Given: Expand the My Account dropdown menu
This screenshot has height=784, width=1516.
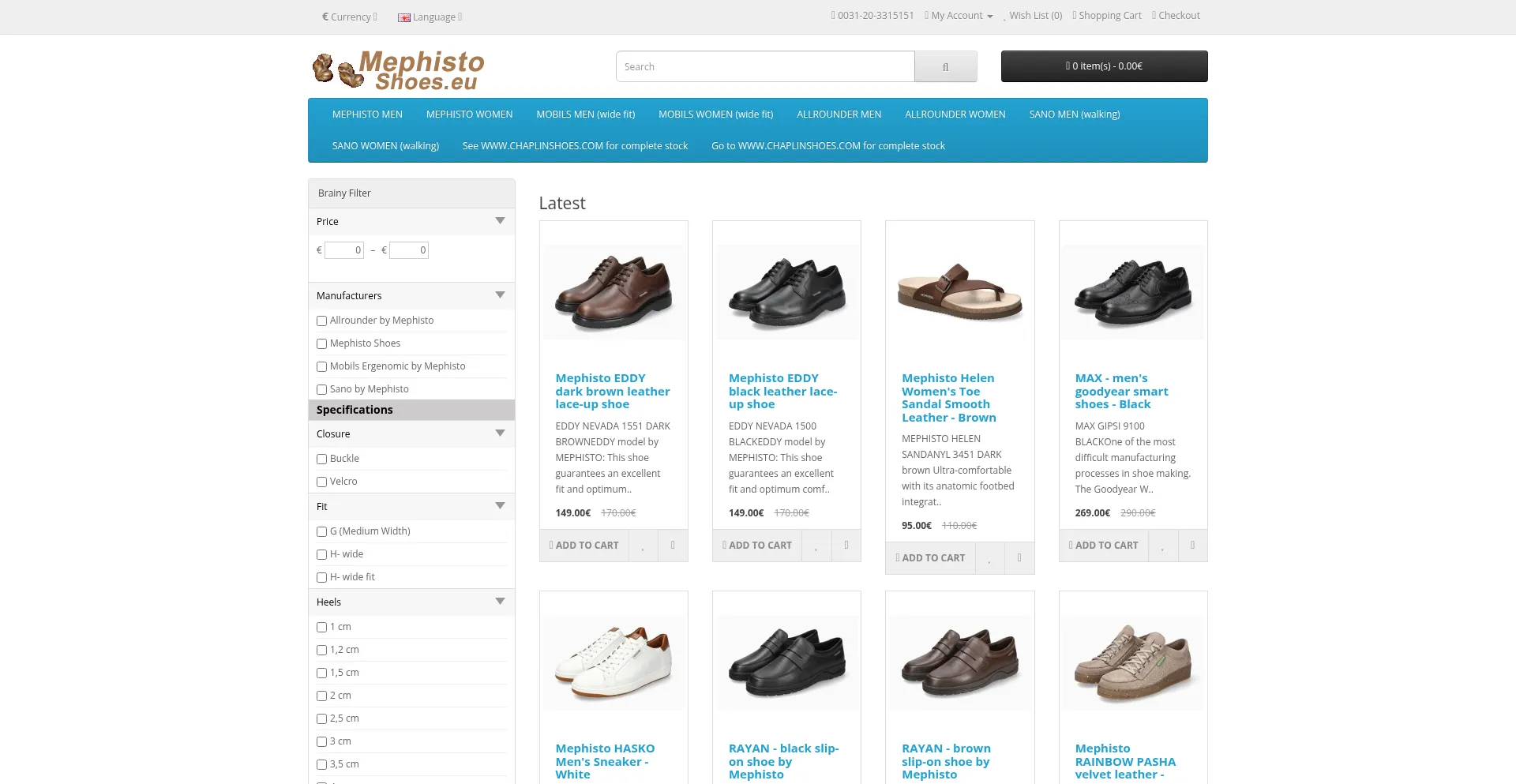Looking at the screenshot, I should coord(959,16).
